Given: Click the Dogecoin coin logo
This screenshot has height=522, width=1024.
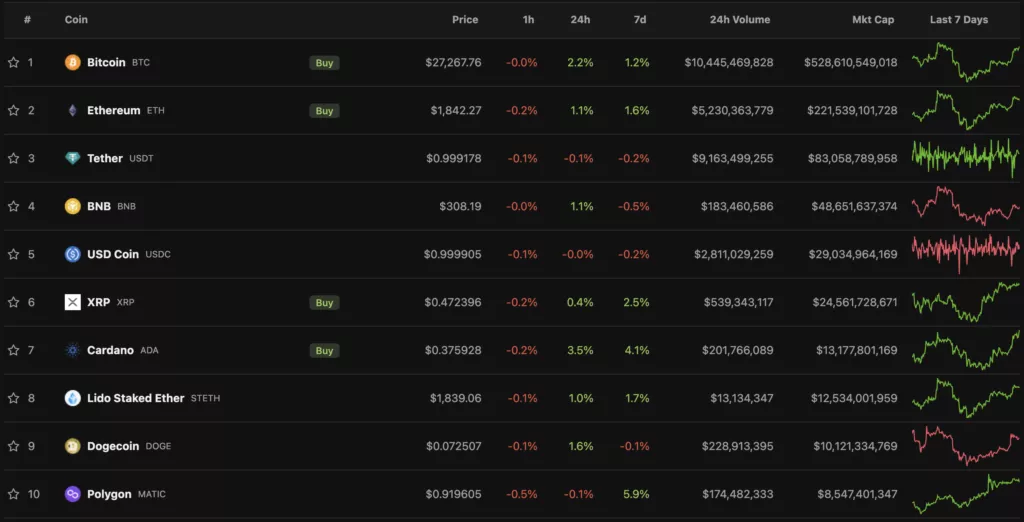Looking at the screenshot, I should (x=72, y=446).
